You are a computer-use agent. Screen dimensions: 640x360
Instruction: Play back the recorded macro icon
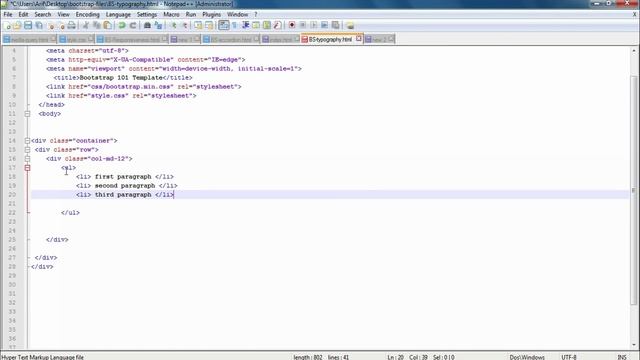(x=313, y=25)
